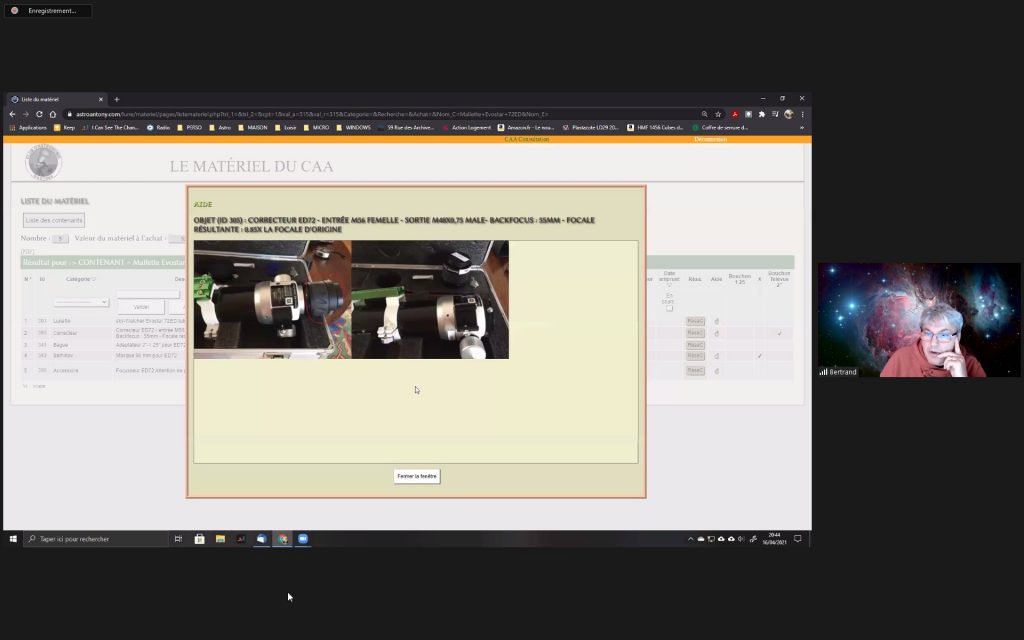Open the volume control in system tray
Viewport: 1024px width, 640px height.
point(741,539)
